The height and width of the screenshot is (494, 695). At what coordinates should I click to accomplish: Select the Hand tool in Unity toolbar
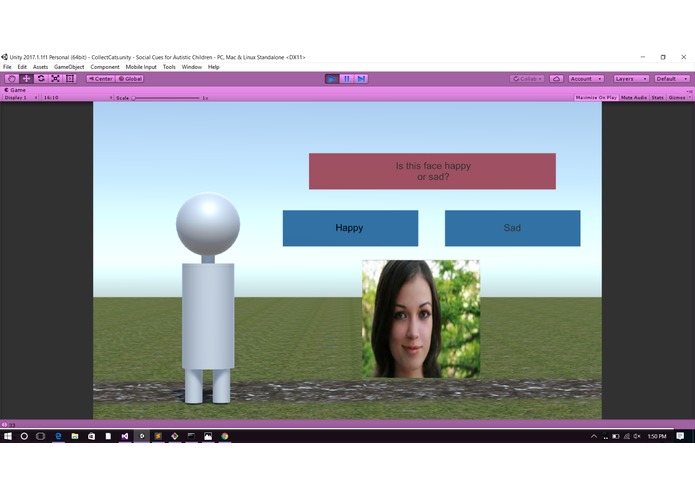coord(12,78)
